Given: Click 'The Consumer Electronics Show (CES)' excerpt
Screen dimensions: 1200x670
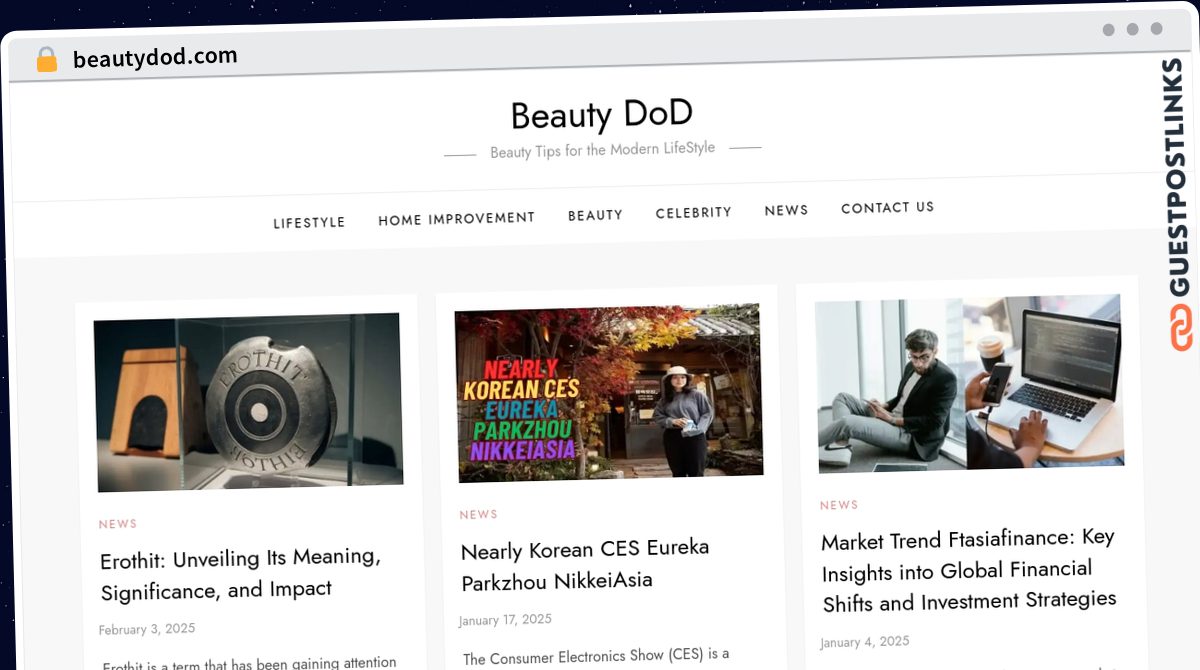Looking at the screenshot, I should [596, 657].
